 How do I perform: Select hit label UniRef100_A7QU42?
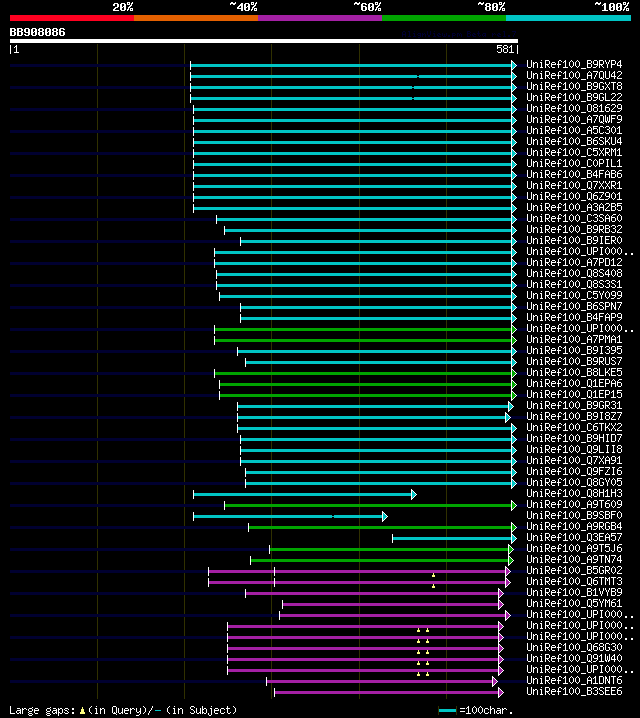574,75
